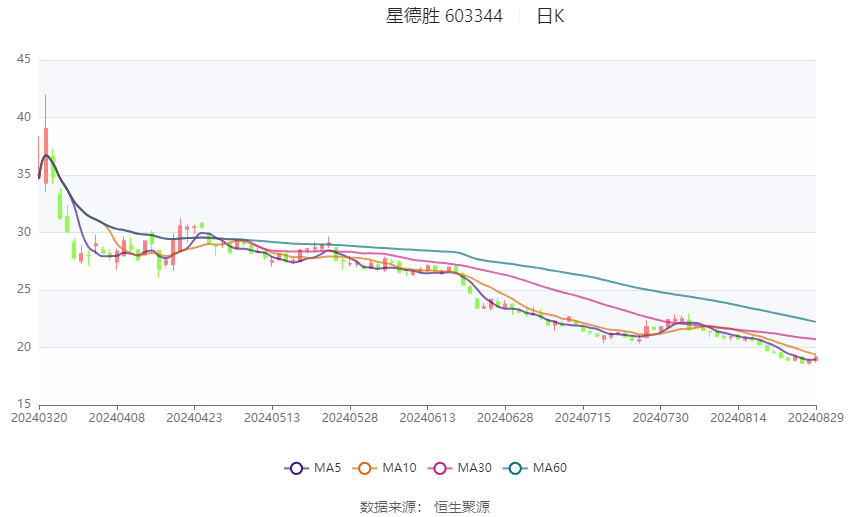Image resolution: width=850 pixels, height=517 pixels.
Task: Click y-axis value 15
Action: click(x=24, y=404)
